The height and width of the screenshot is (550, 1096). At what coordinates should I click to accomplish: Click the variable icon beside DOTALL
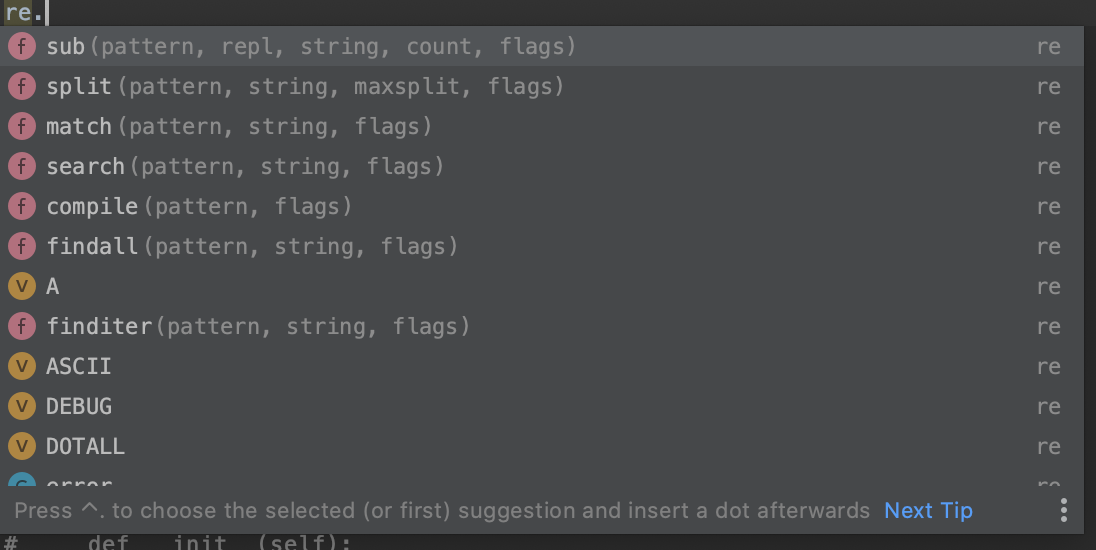tap(21, 447)
